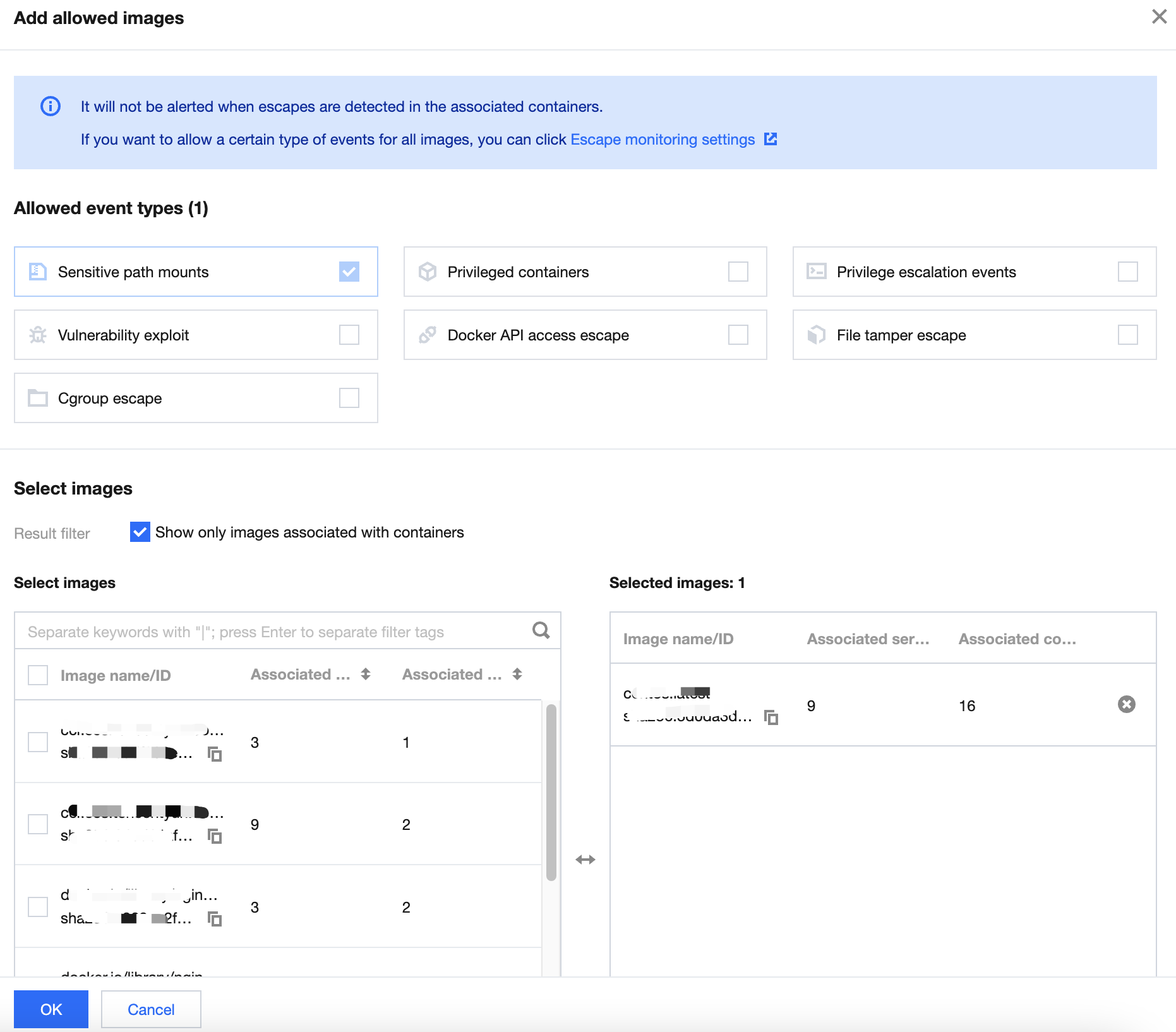Uncheck Sensitive path mounts event type
The width and height of the screenshot is (1176, 1032).
pyautogui.click(x=349, y=272)
